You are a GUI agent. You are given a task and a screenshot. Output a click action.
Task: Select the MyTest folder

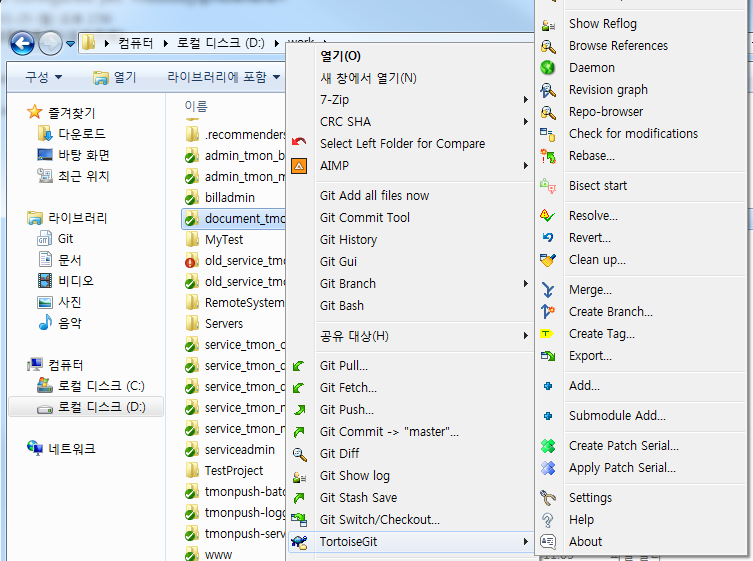[x=214, y=239]
